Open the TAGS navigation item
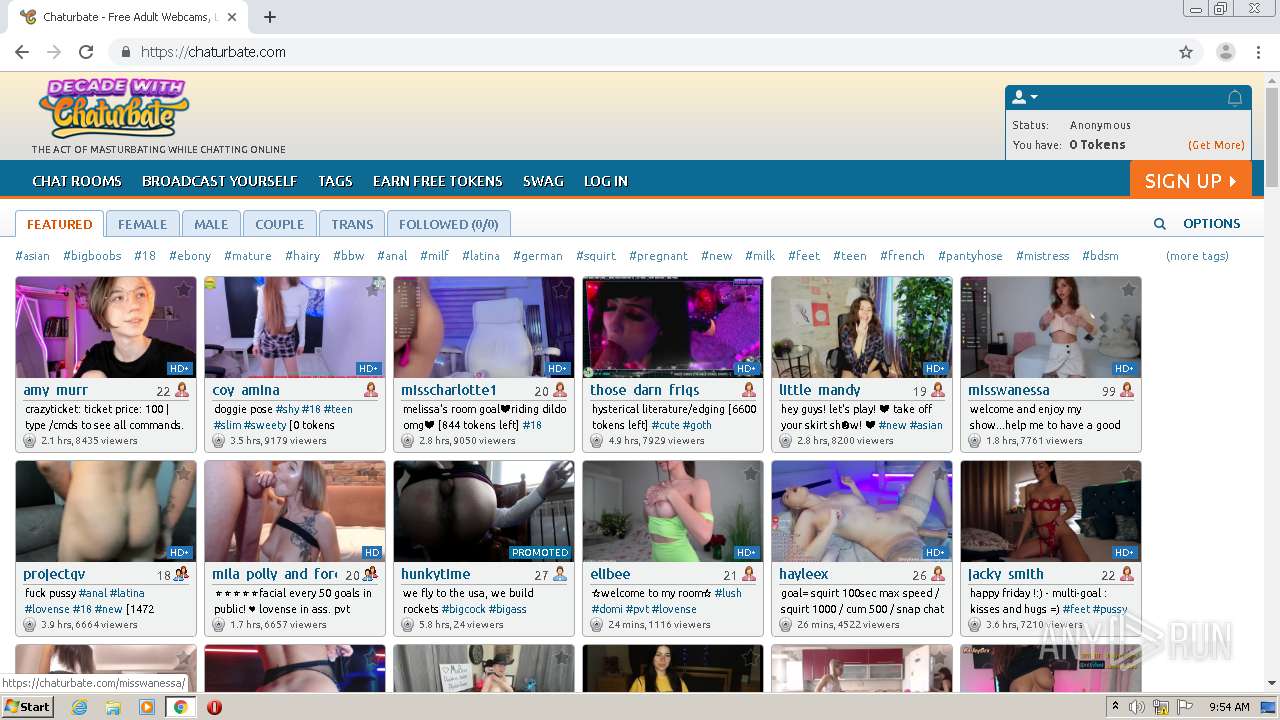The height and width of the screenshot is (720, 1280). tap(335, 181)
